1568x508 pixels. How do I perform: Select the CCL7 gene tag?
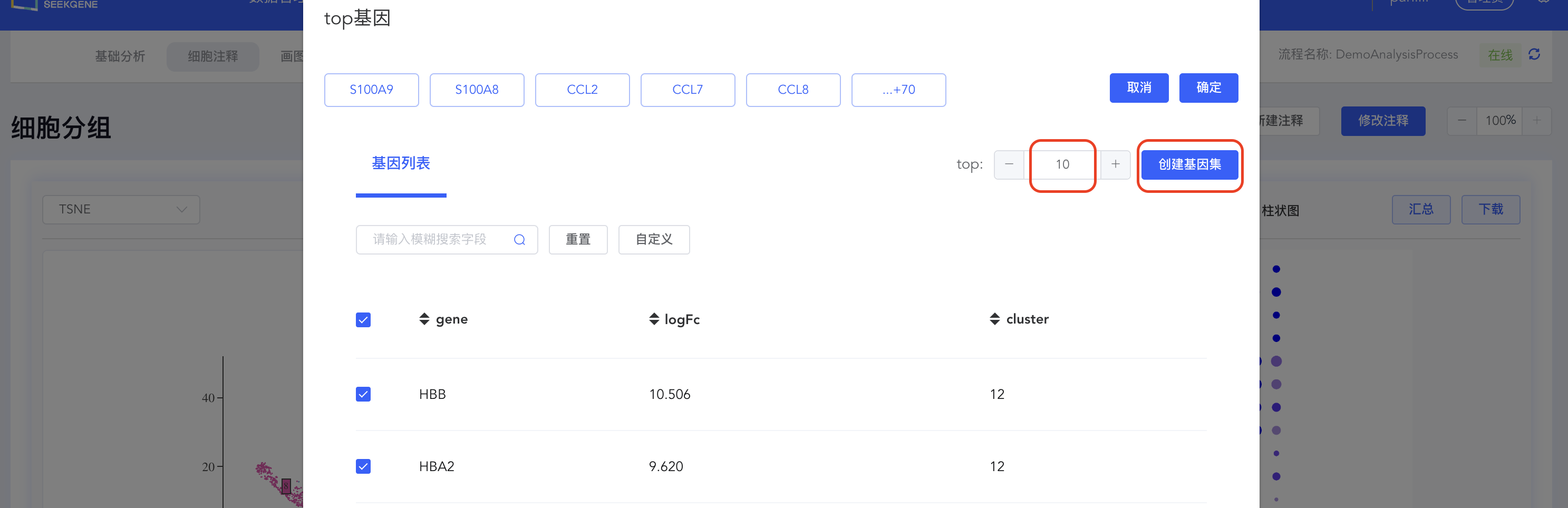[688, 90]
